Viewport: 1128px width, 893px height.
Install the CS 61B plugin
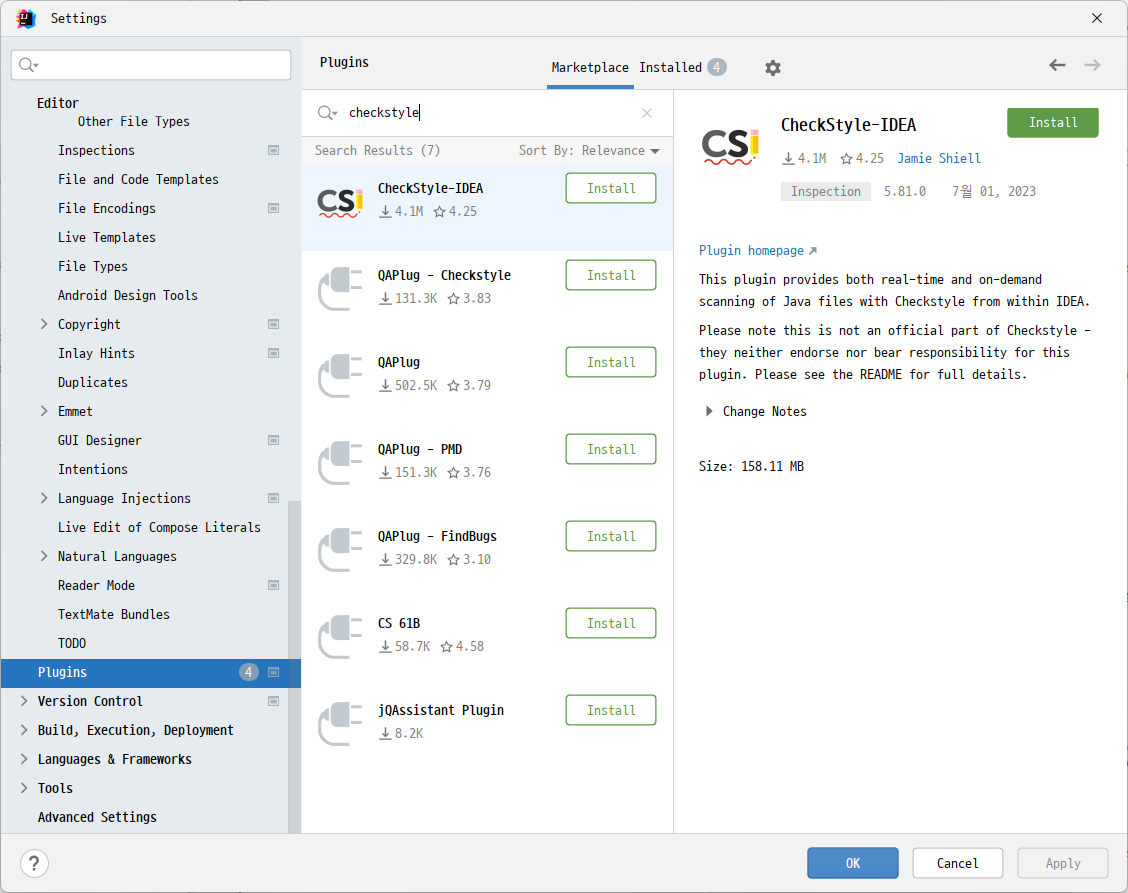point(611,624)
